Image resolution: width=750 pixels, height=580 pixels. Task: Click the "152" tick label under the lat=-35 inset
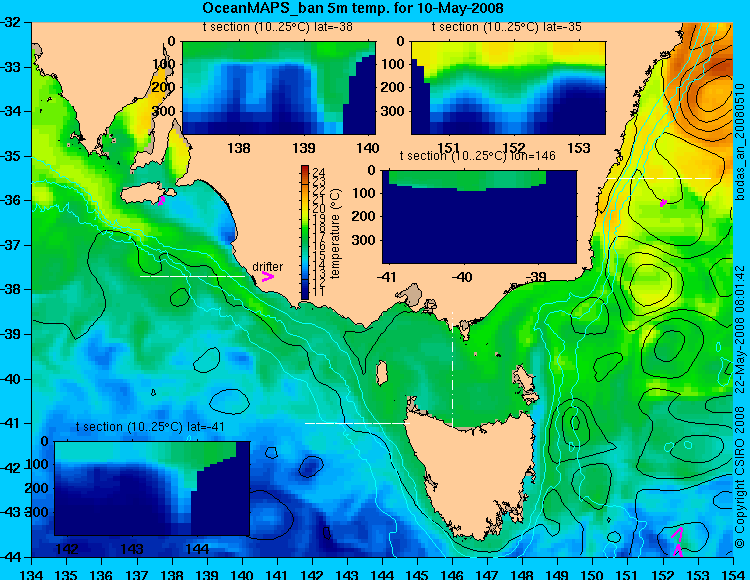[x=514, y=148]
